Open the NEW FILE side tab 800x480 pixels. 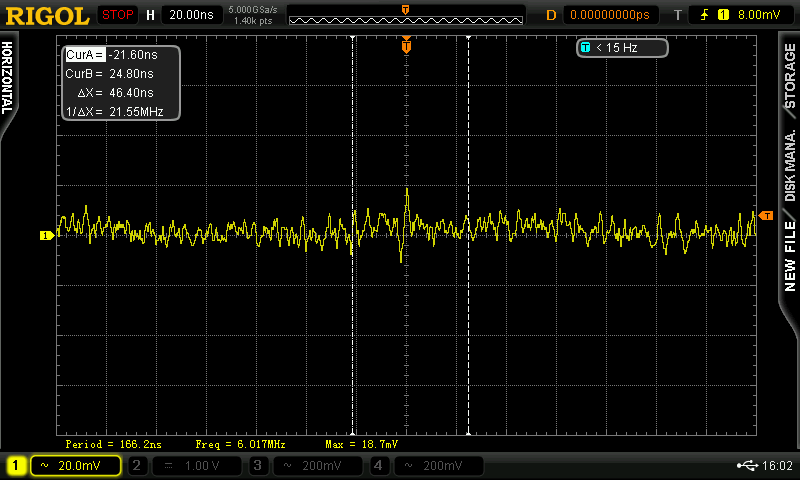coord(790,257)
